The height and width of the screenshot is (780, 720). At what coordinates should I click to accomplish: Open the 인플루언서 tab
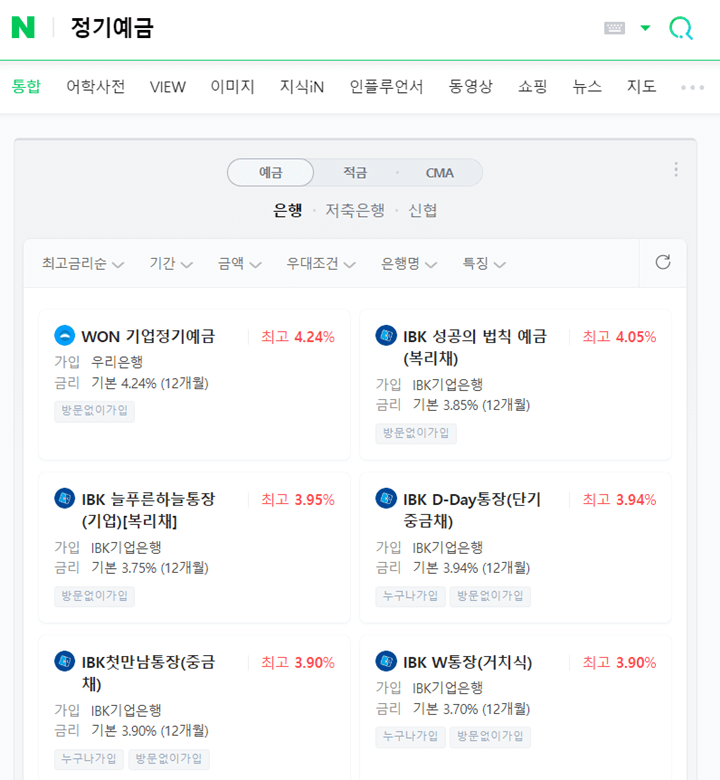click(x=386, y=87)
